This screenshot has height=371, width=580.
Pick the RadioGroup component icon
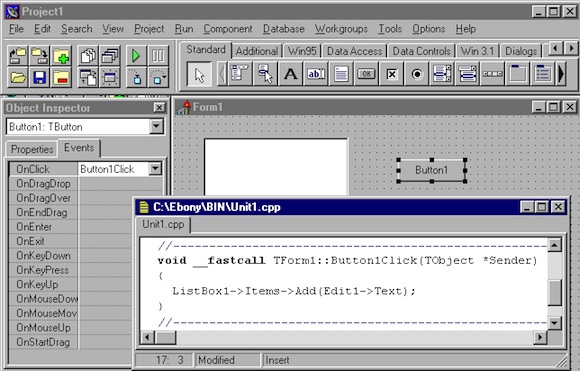(x=543, y=74)
